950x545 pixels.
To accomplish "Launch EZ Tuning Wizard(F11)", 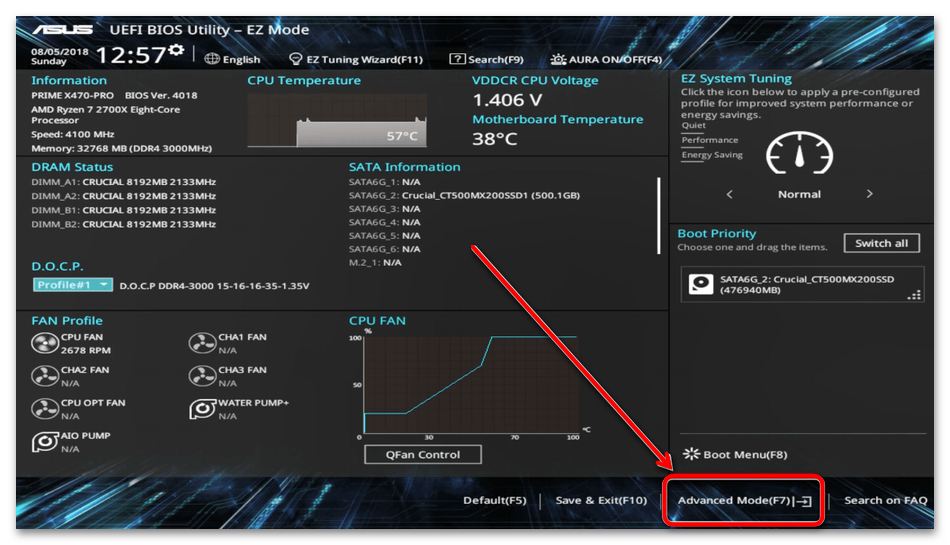I will tap(364, 59).
